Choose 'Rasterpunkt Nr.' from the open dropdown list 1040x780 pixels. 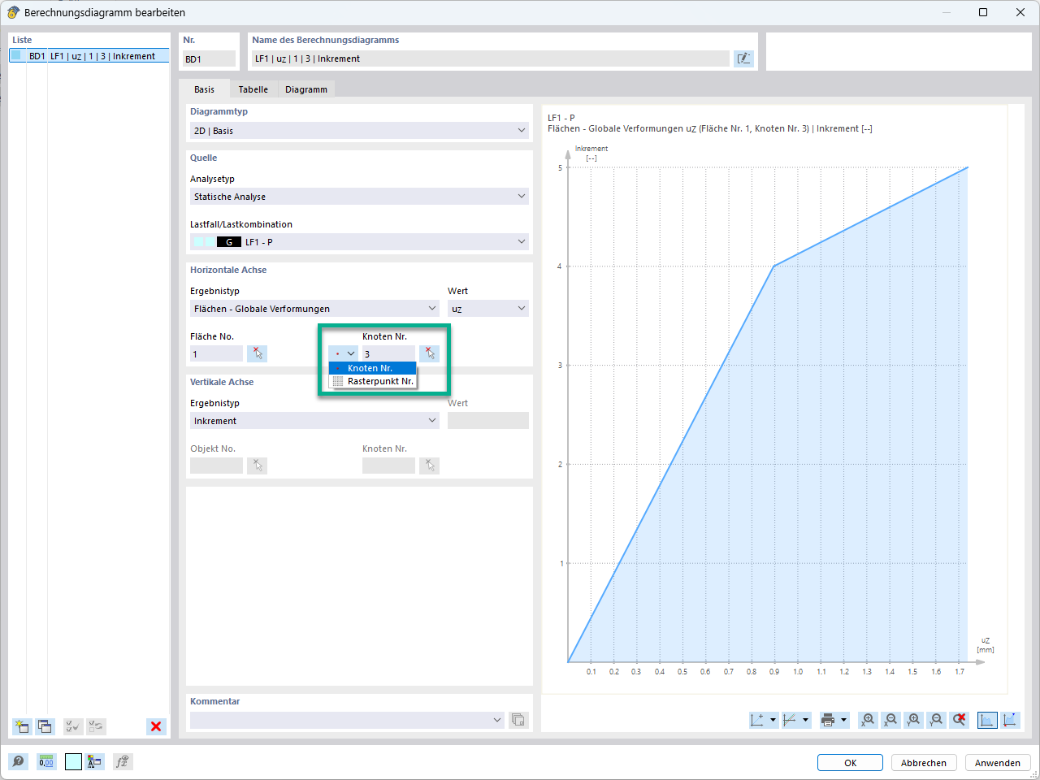pyautogui.click(x=373, y=381)
